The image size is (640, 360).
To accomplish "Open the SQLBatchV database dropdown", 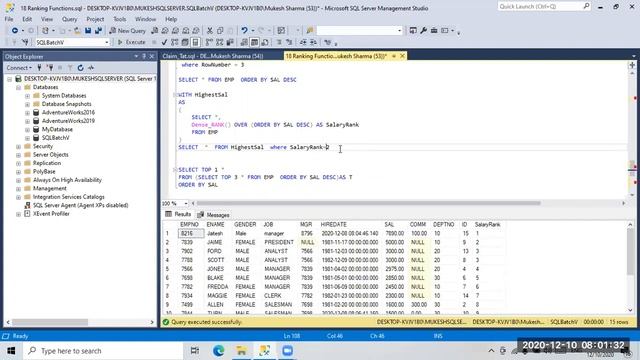I will tap(107, 42).
